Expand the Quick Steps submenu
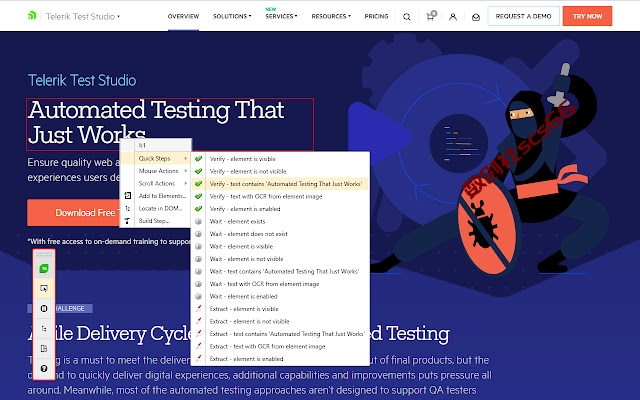This screenshot has height=400, width=640. point(156,158)
